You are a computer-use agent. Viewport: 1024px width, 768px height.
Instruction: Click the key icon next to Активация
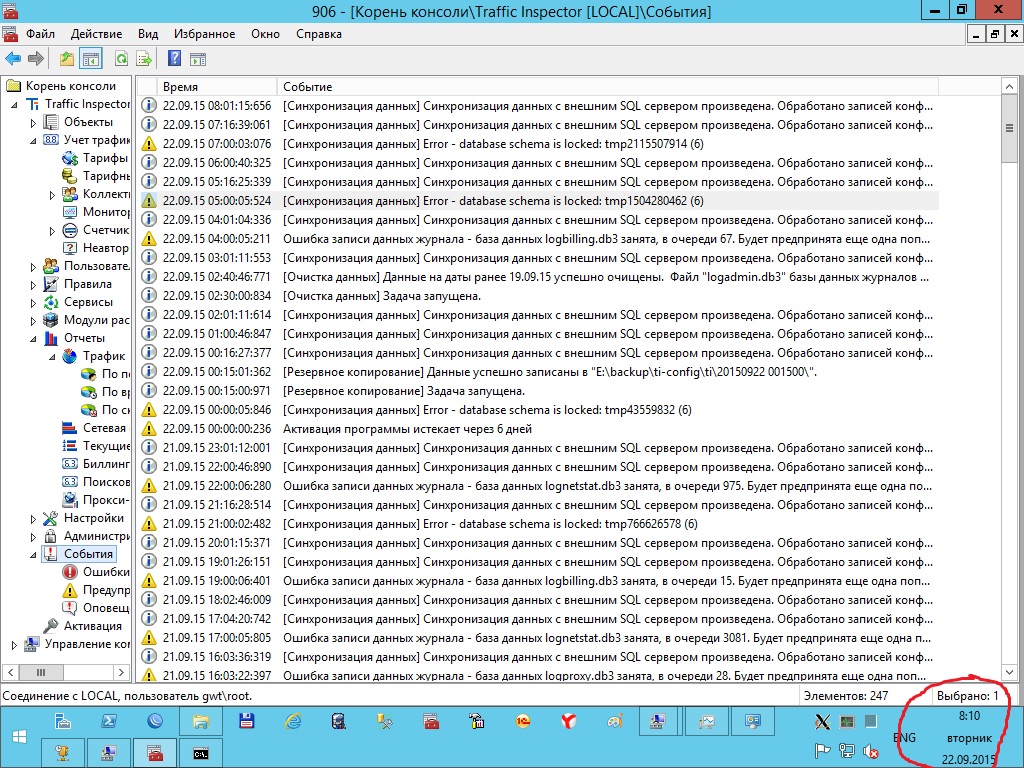(50, 626)
